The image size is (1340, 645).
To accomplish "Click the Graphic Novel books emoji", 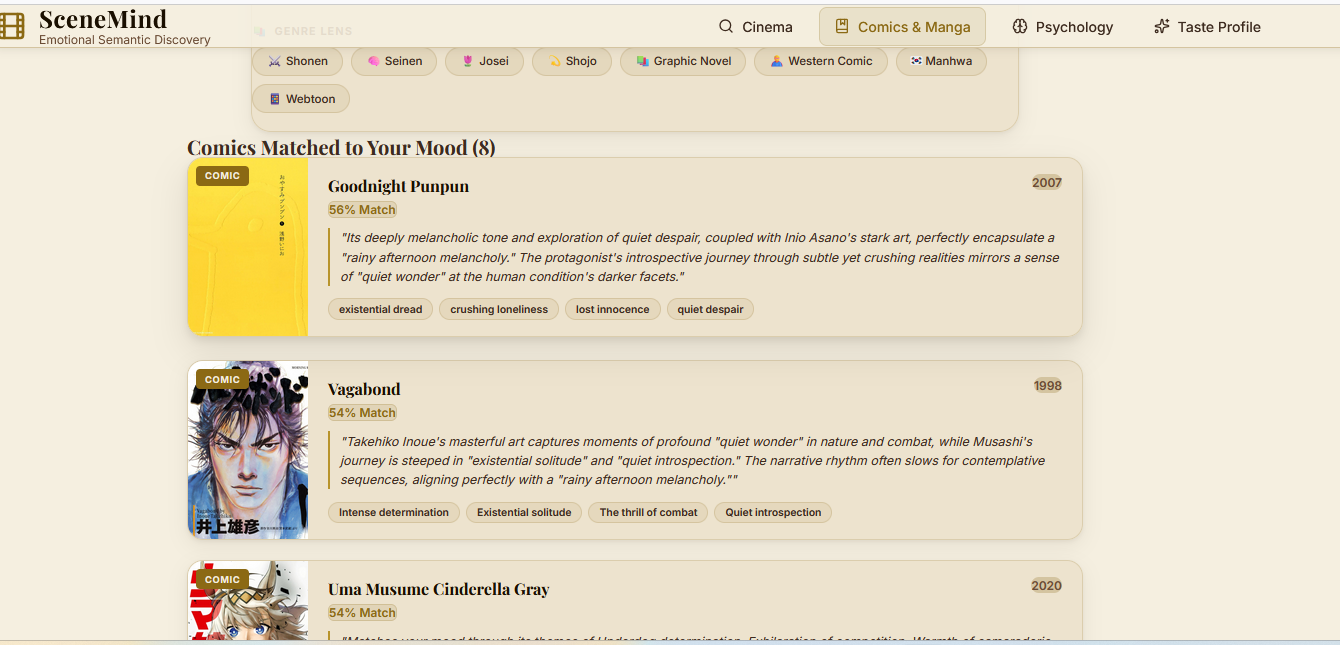I will (x=642, y=61).
